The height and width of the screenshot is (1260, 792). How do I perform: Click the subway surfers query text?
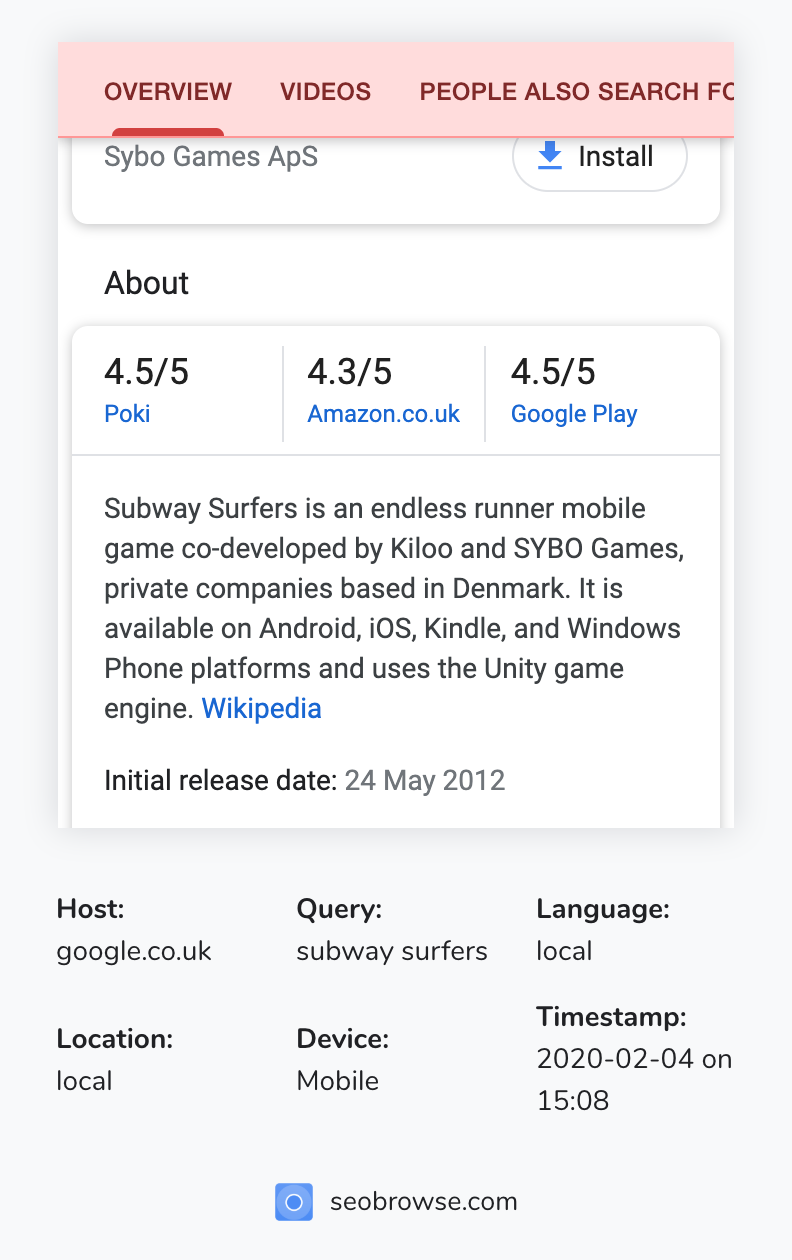(392, 951)
